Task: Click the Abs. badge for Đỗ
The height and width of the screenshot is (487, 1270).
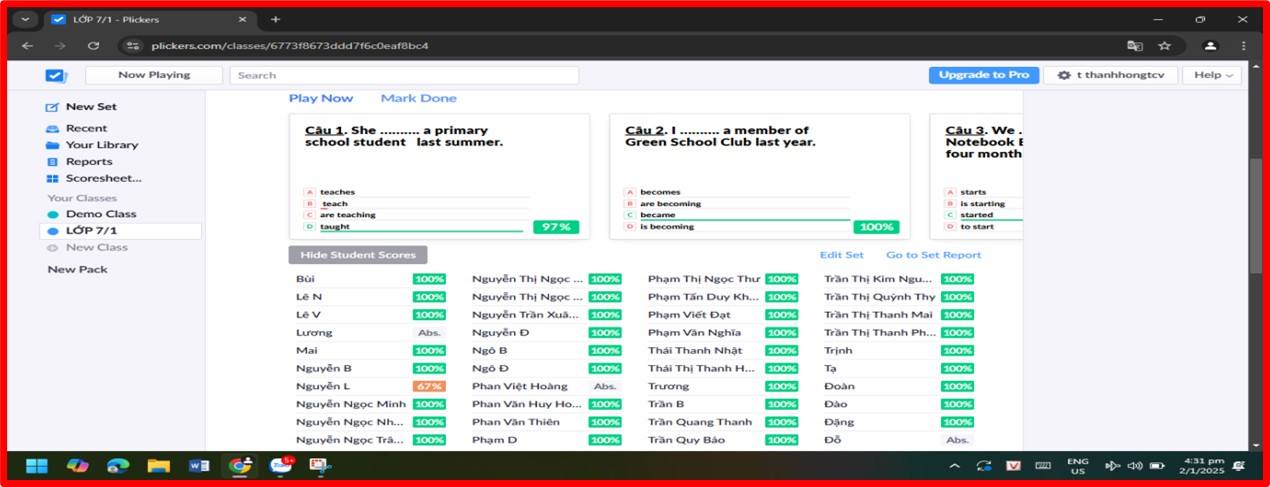Action: coord(958,440)
